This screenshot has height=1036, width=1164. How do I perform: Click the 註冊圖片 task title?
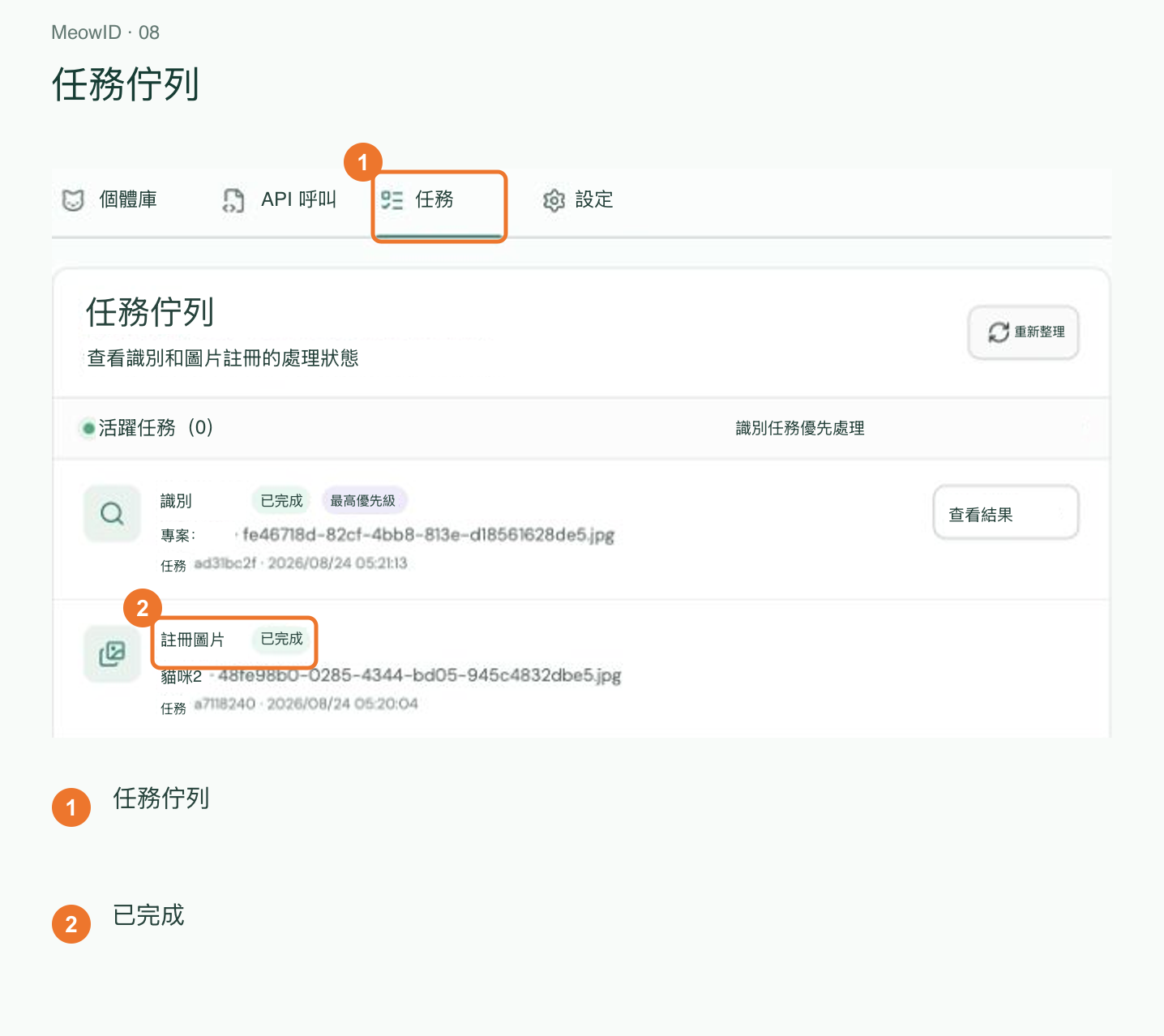pos(192,640)
